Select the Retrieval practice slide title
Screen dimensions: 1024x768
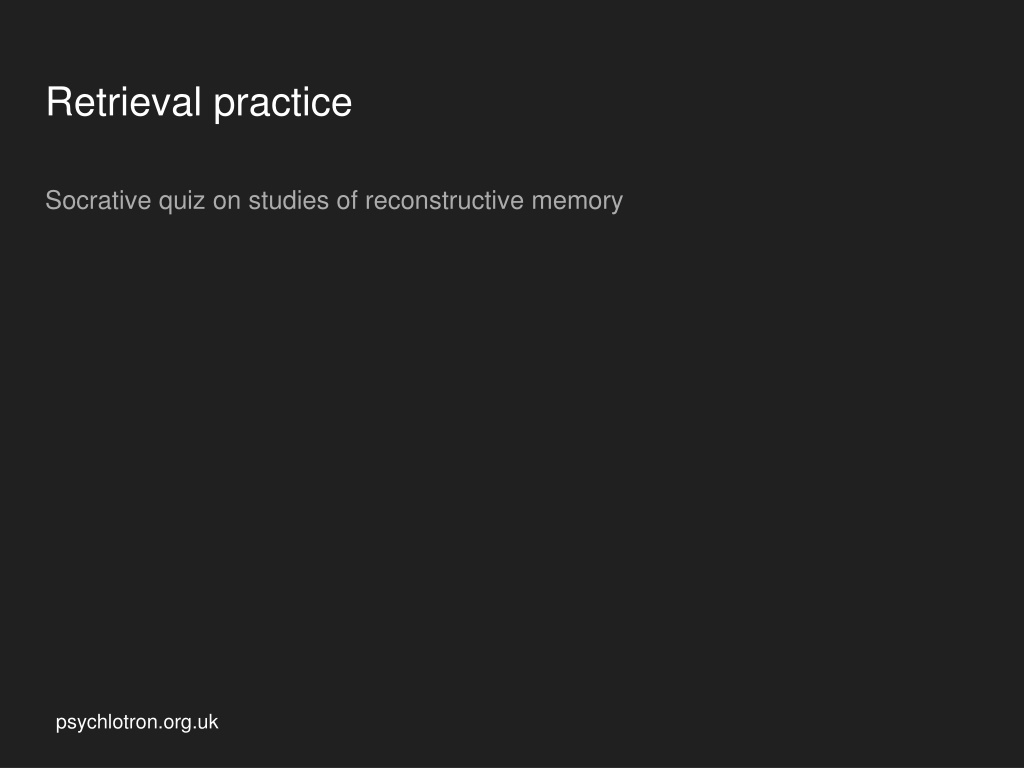(x=199, y=103)
